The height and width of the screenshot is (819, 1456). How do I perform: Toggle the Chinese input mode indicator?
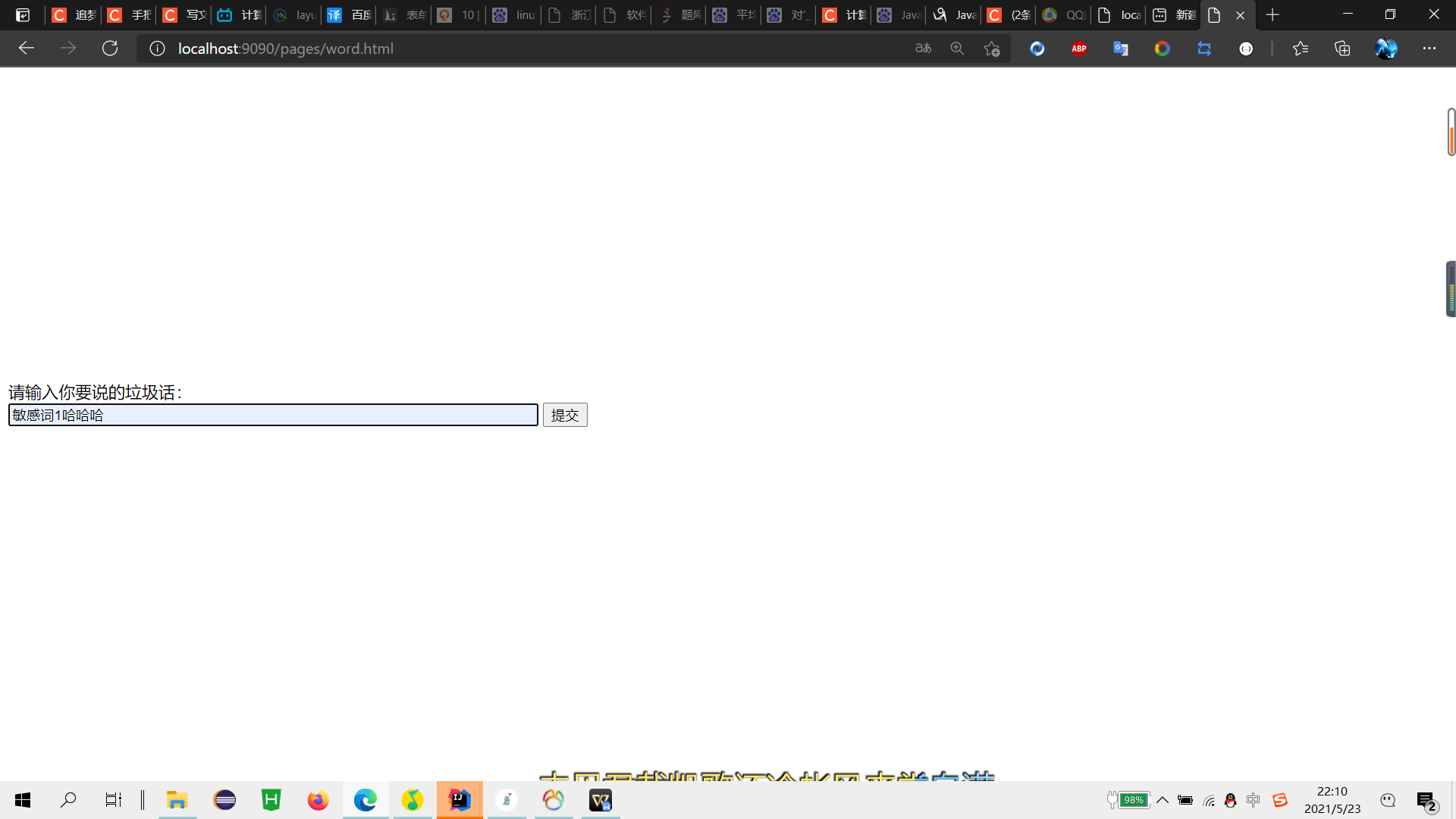pos(1254,800)
